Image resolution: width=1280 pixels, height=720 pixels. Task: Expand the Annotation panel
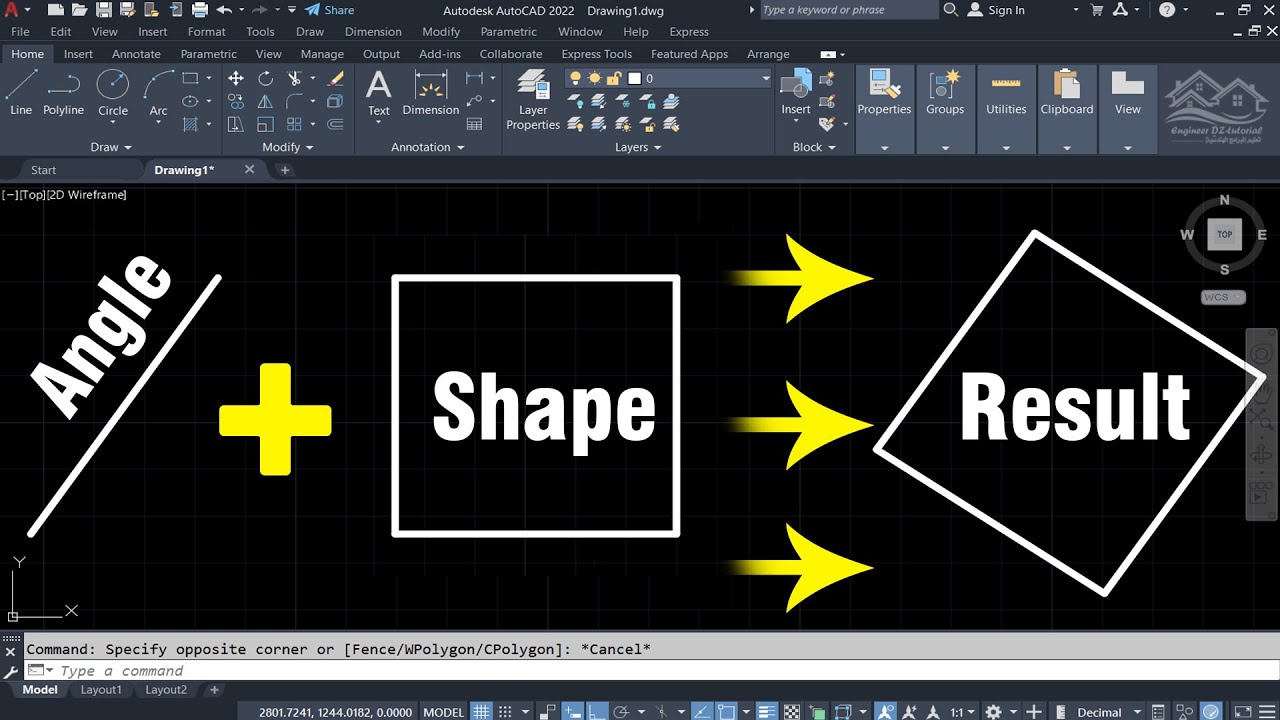(428, 147)
